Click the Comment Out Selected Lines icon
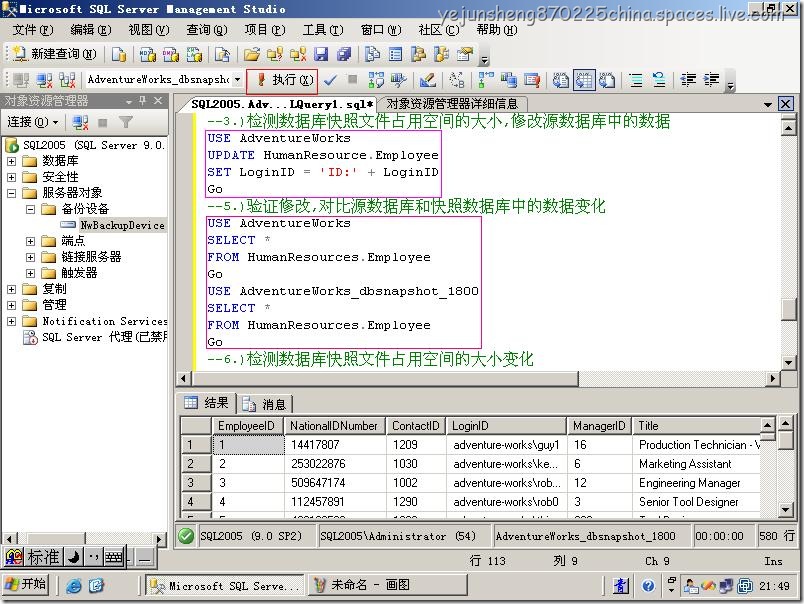 pyautogui.click(x=636, y=80)
